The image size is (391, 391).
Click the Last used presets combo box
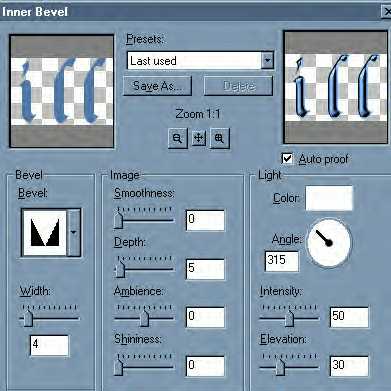[x=200, y=61]
